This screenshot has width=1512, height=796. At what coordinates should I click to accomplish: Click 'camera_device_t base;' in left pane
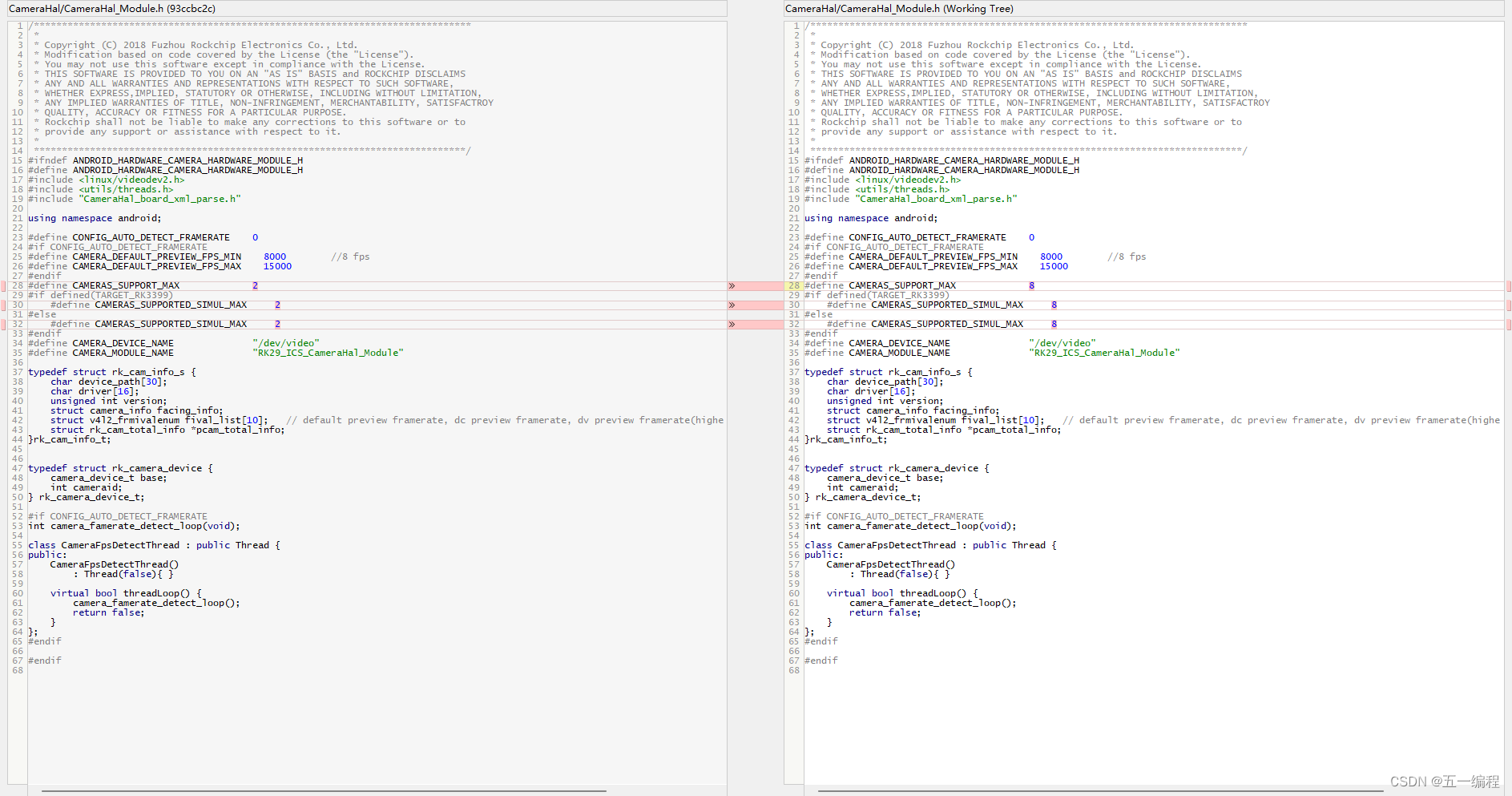[x=109, y=479]
